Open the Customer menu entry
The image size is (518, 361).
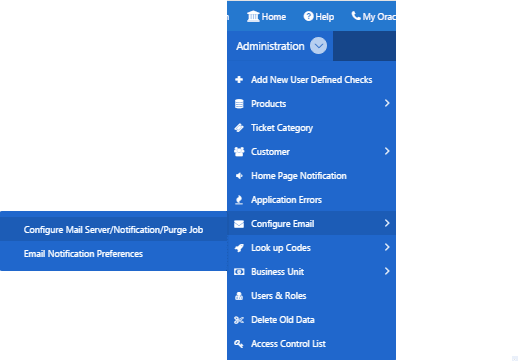pyautogui.click(x=311, y=152)
